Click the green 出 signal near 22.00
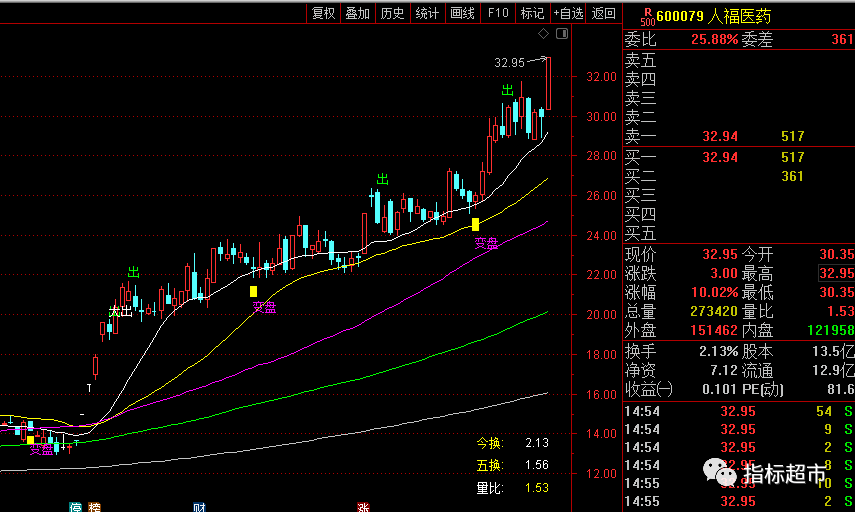This screenshot has width=855, height=512. tap(134, 272)
